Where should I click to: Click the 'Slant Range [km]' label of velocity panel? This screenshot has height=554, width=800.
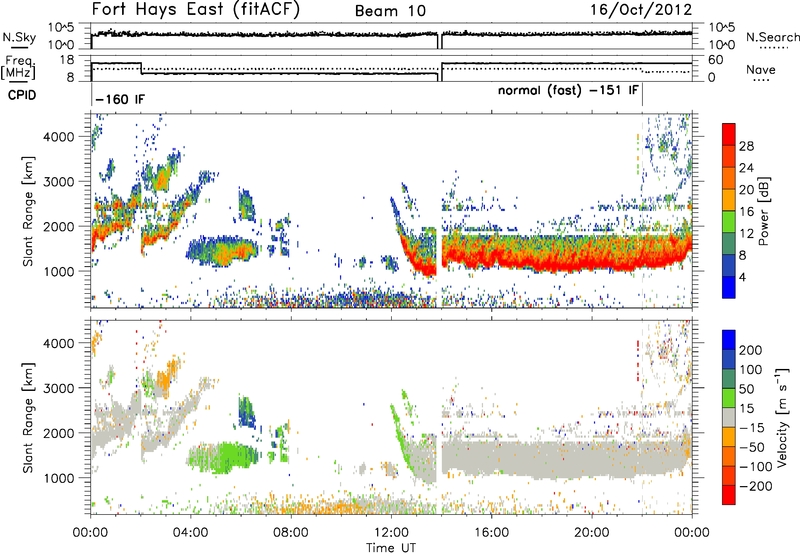click(28, 417)
